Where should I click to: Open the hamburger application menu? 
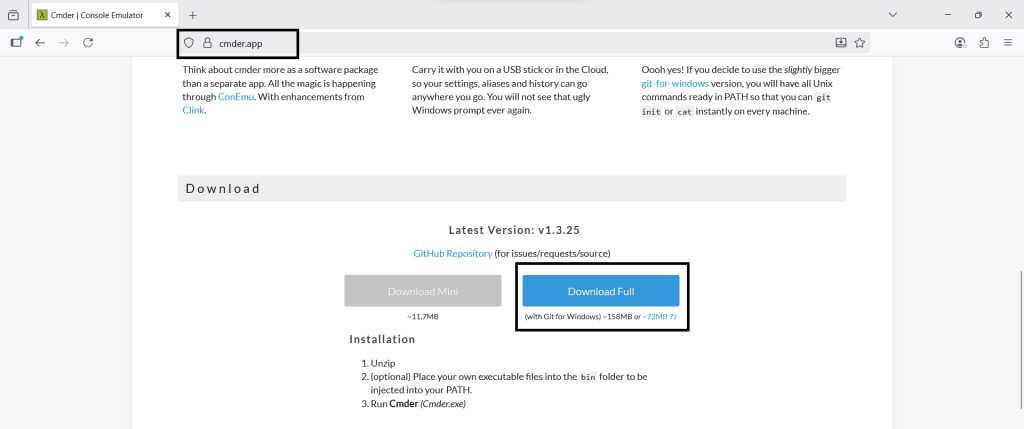coord(1008,43)
